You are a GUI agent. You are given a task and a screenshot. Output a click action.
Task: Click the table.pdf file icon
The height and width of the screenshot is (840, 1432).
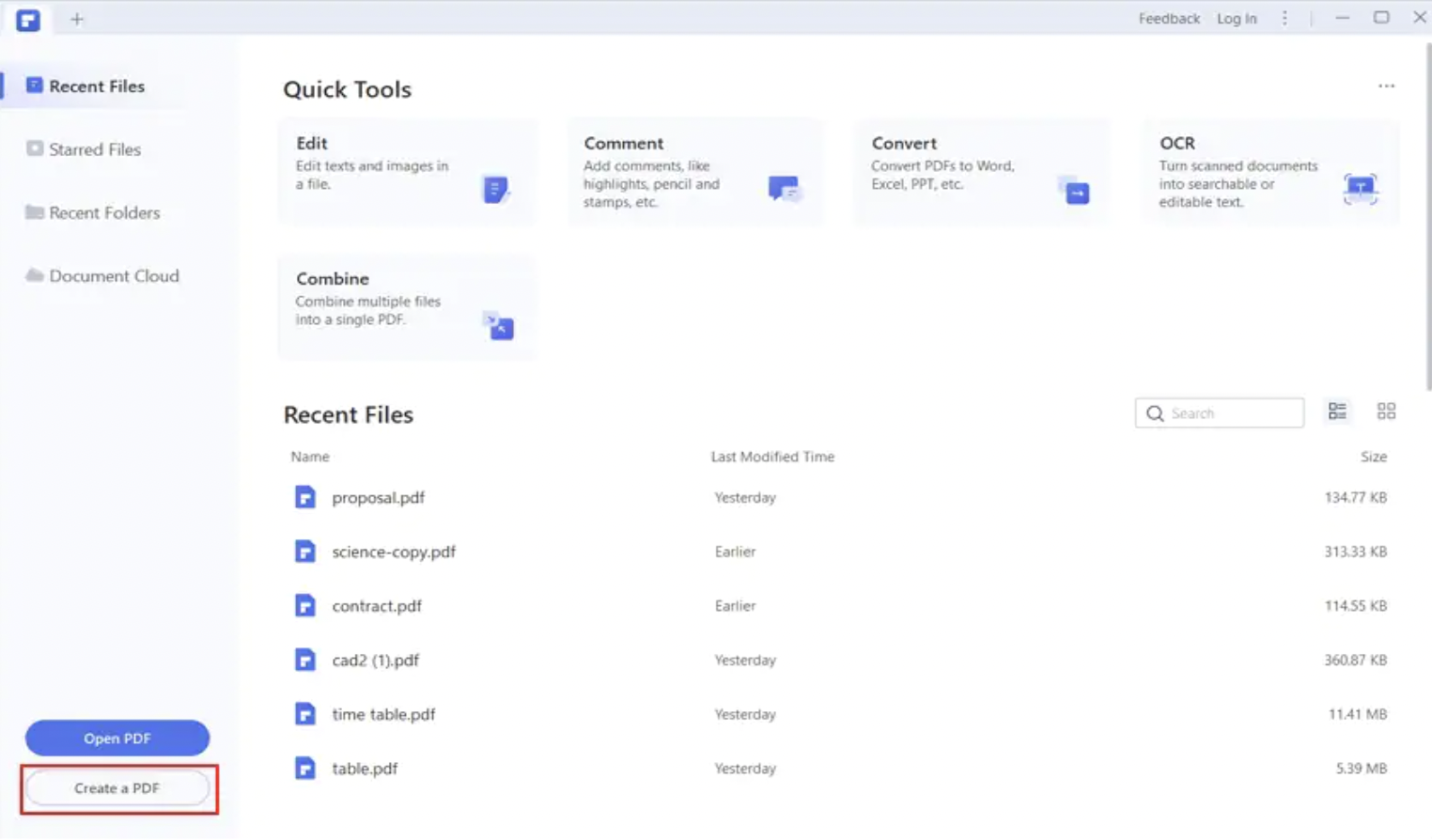coord(304,769)
